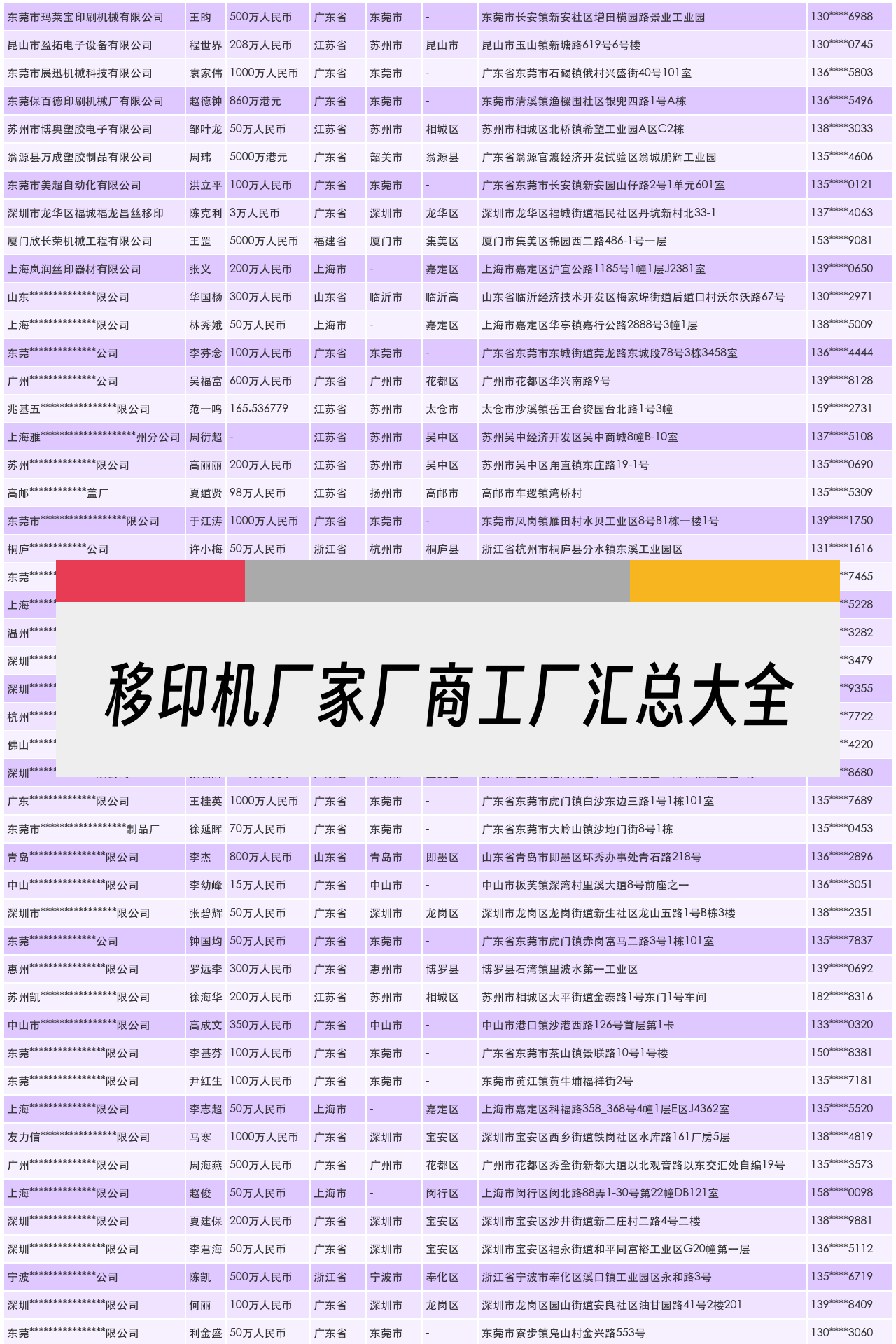Select district cell 集美区
Viewport: 896px width, 1344px height.
(442, 241)
